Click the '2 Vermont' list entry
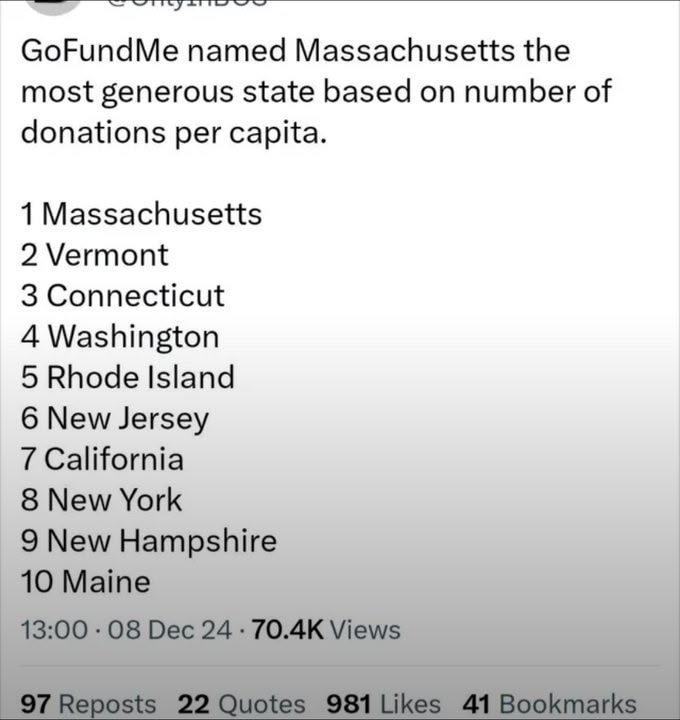Image resolution: width=680 pixels, height=720 pixels. 95,255
